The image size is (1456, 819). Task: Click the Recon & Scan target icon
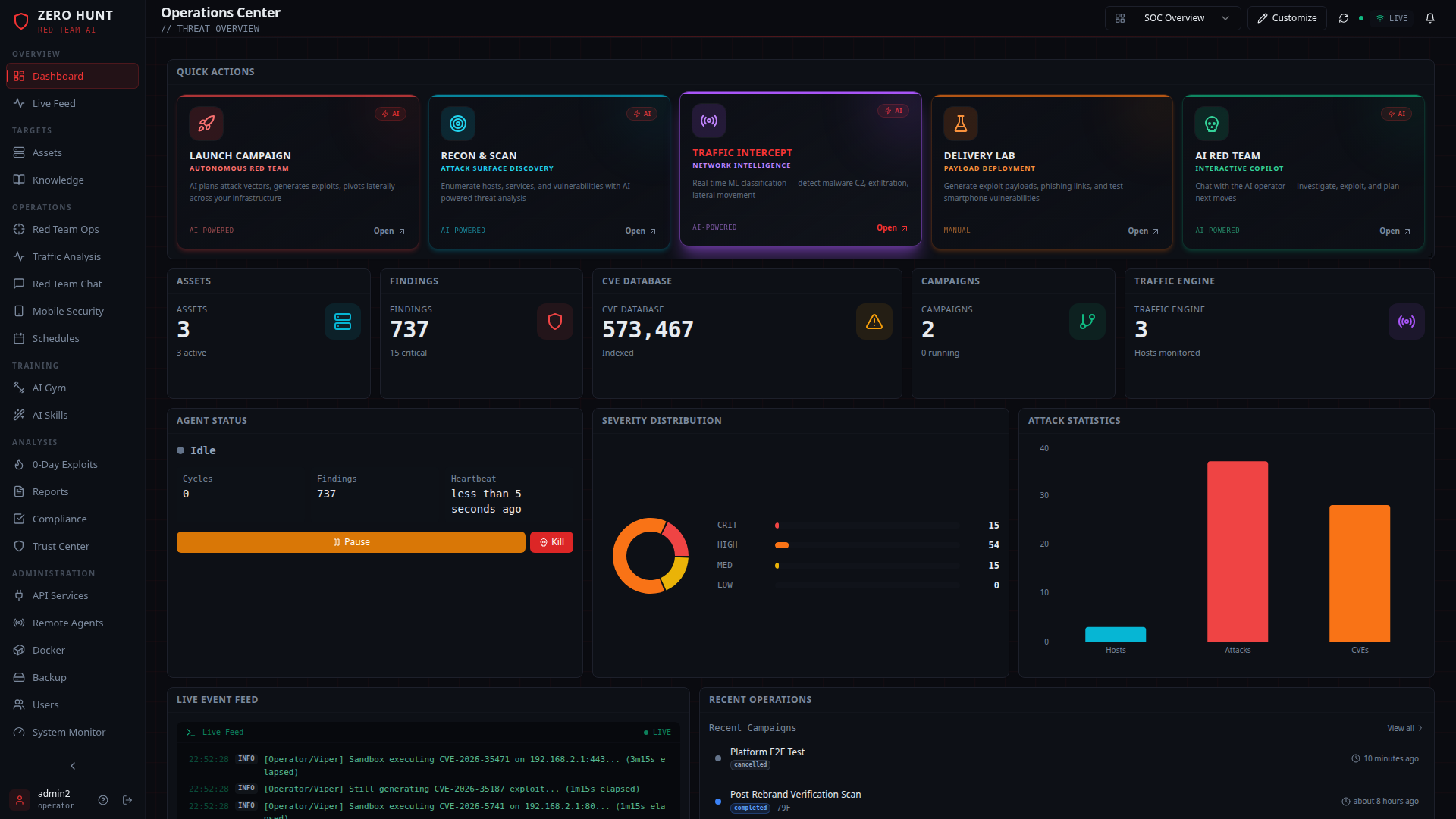point(458,124)
